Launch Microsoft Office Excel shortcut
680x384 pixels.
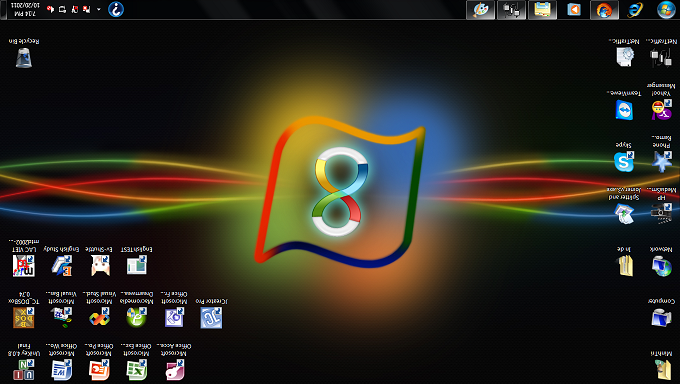[137, 362]
